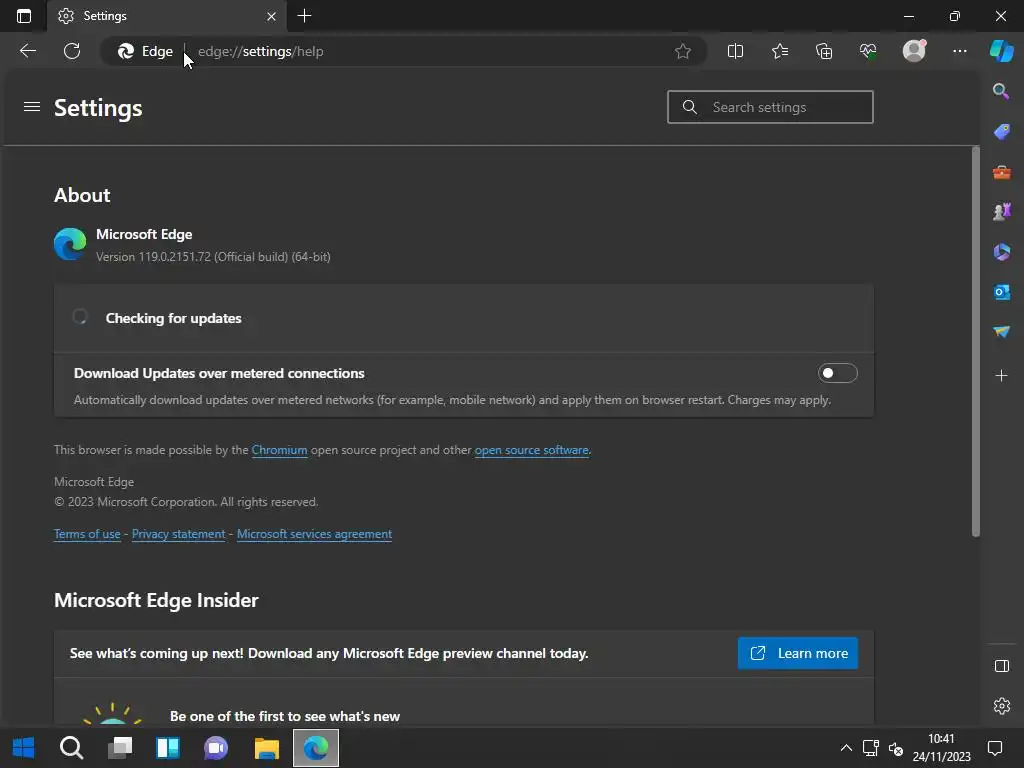
Task: Click the copyright 2023 Microsoft Corporation text
Action: [x=186, y=502]
